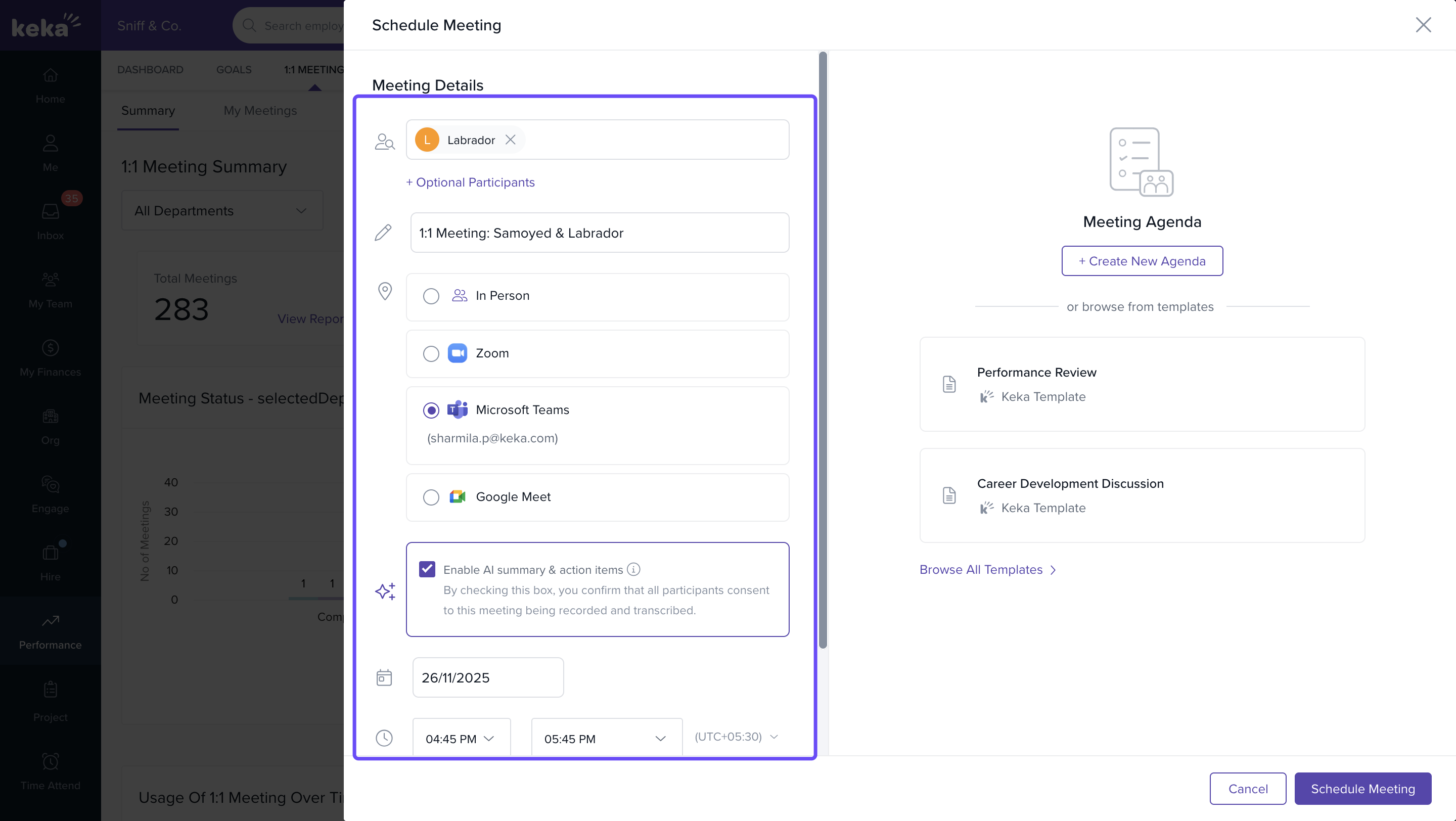Switch to the My Meetings tab

point(260,111)
